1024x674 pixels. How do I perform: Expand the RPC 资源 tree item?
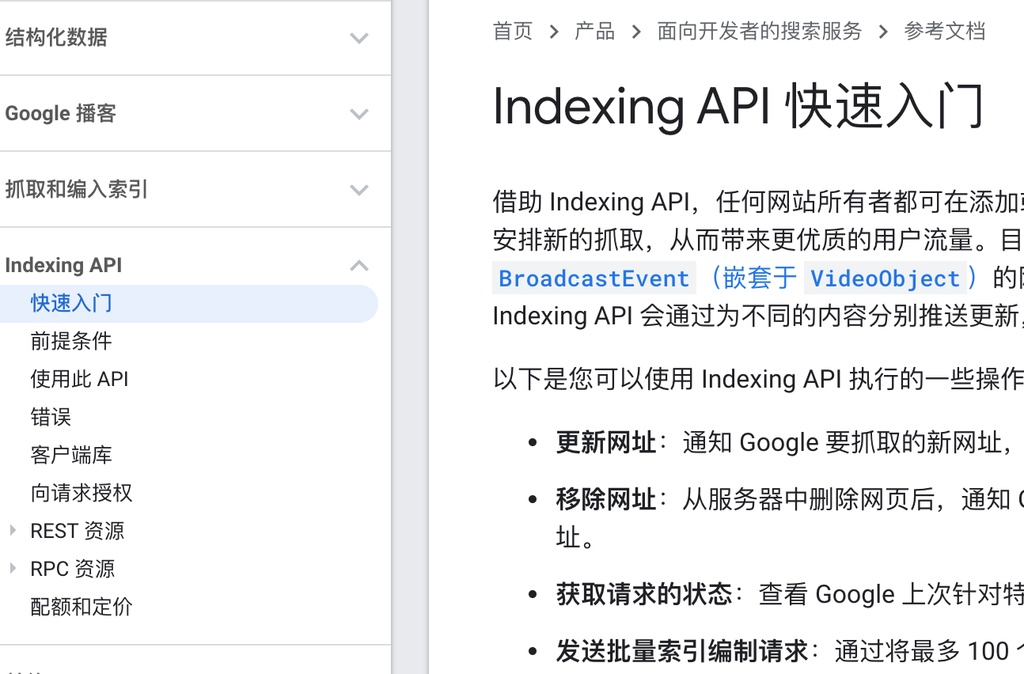tap(12, 568)
